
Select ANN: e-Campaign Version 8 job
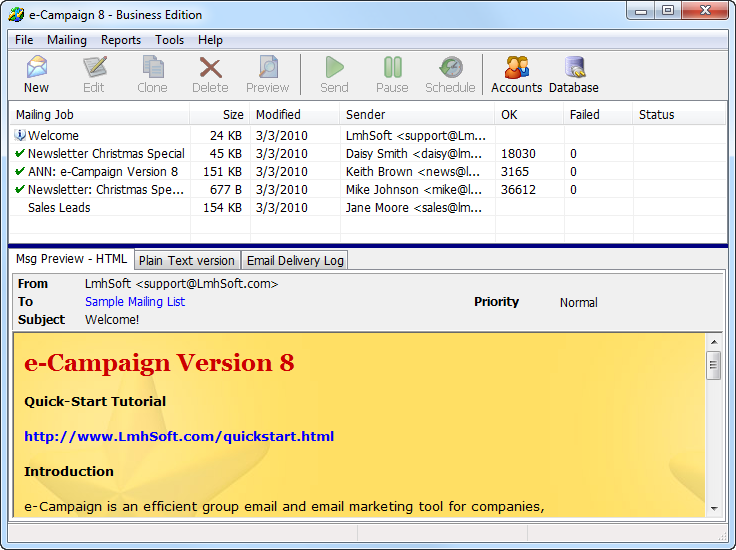(368, 171)
